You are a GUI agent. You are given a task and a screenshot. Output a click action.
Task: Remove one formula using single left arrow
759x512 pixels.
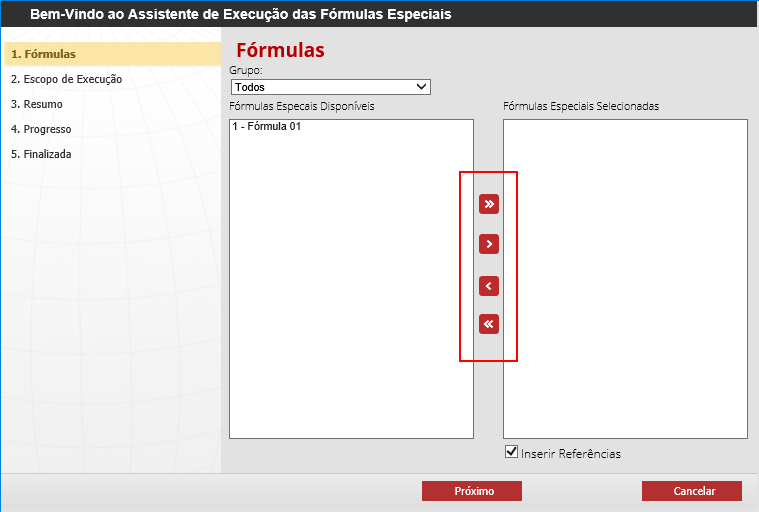489,286
